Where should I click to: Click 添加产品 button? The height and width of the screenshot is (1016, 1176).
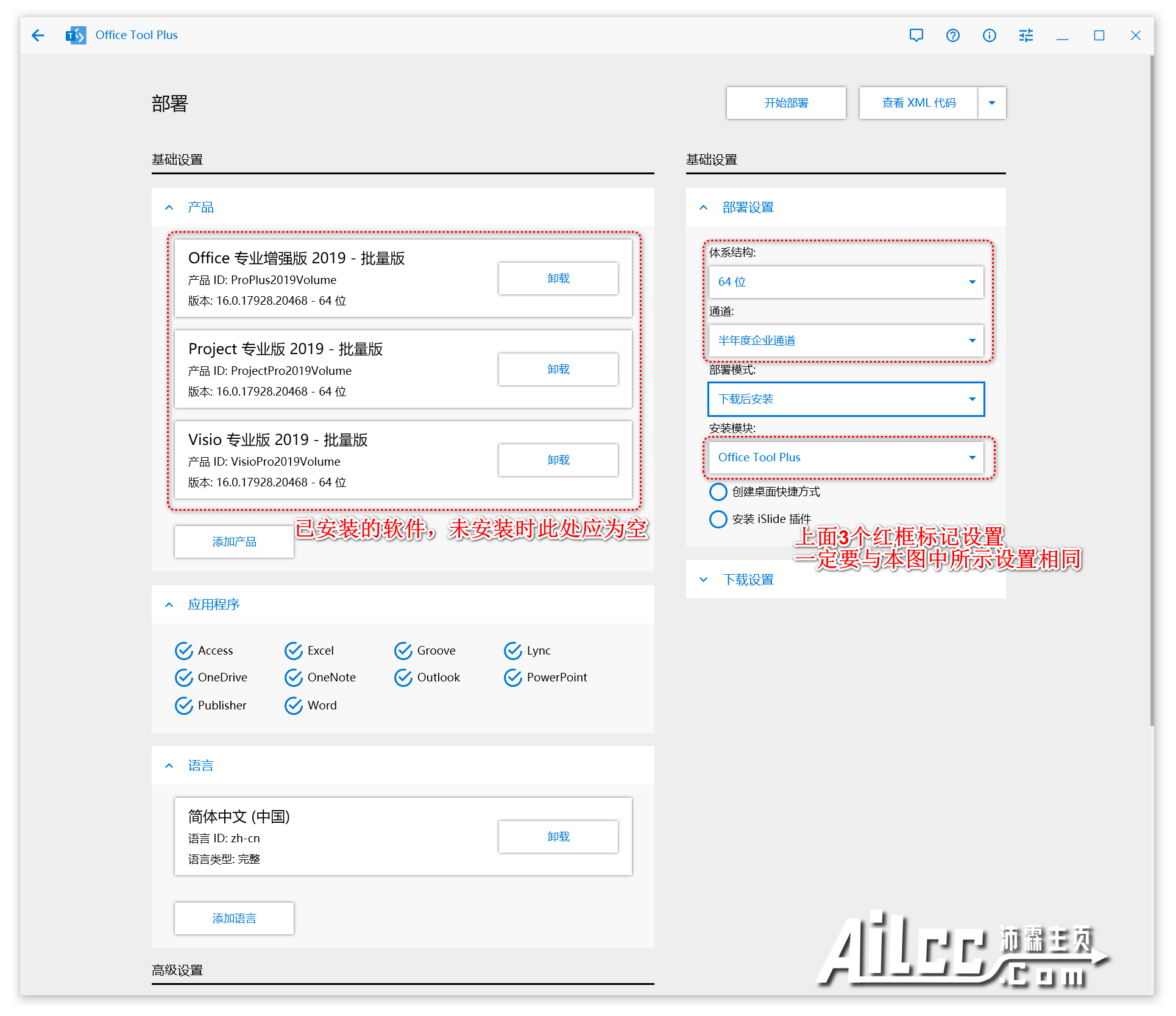point(234,542)
